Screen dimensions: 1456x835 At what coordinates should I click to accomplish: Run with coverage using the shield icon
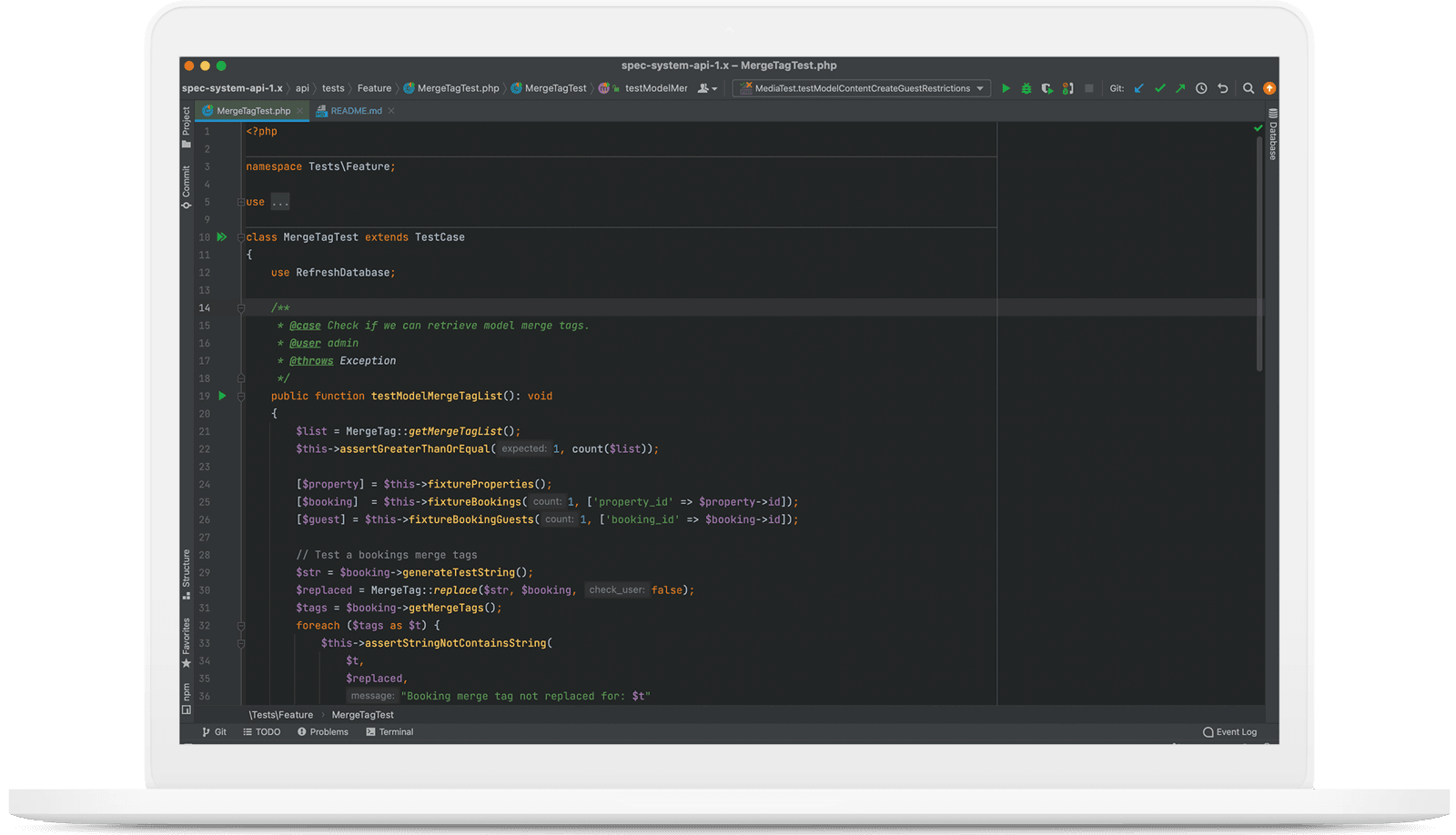coord(1046,88)
